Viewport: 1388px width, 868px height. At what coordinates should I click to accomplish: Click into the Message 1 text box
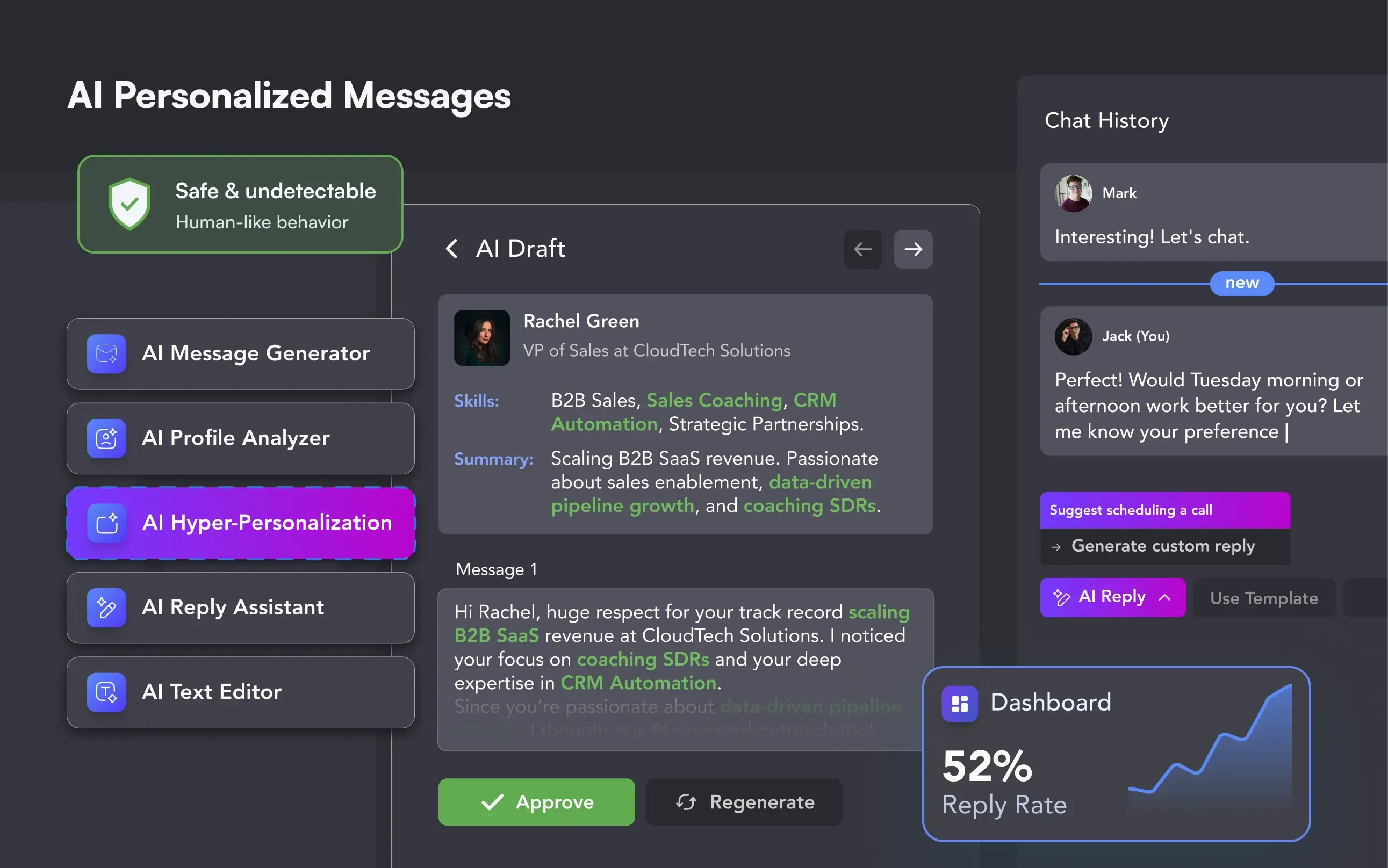pyautogui.click(x=685, y=670)
